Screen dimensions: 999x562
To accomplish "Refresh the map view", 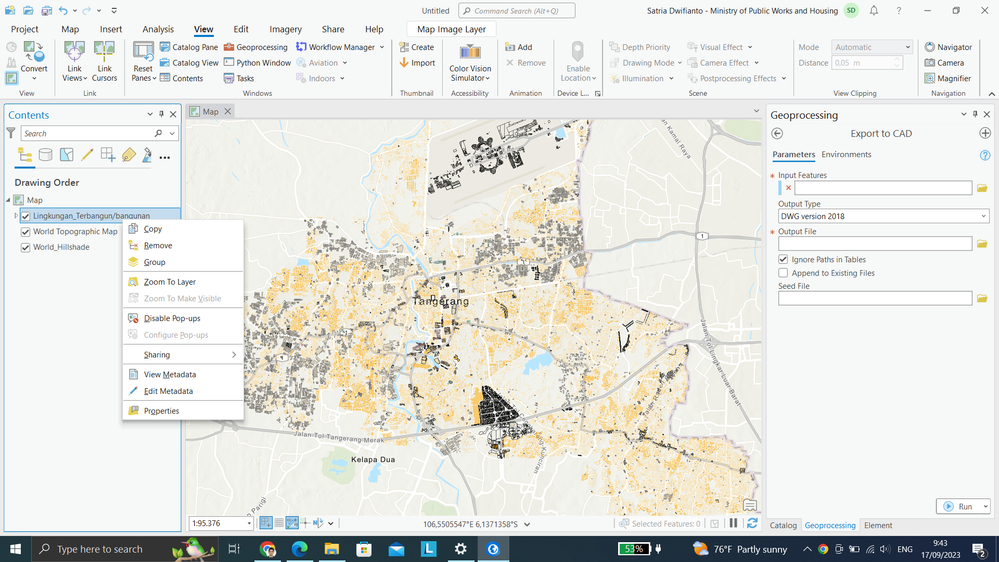I will (752, 523).
